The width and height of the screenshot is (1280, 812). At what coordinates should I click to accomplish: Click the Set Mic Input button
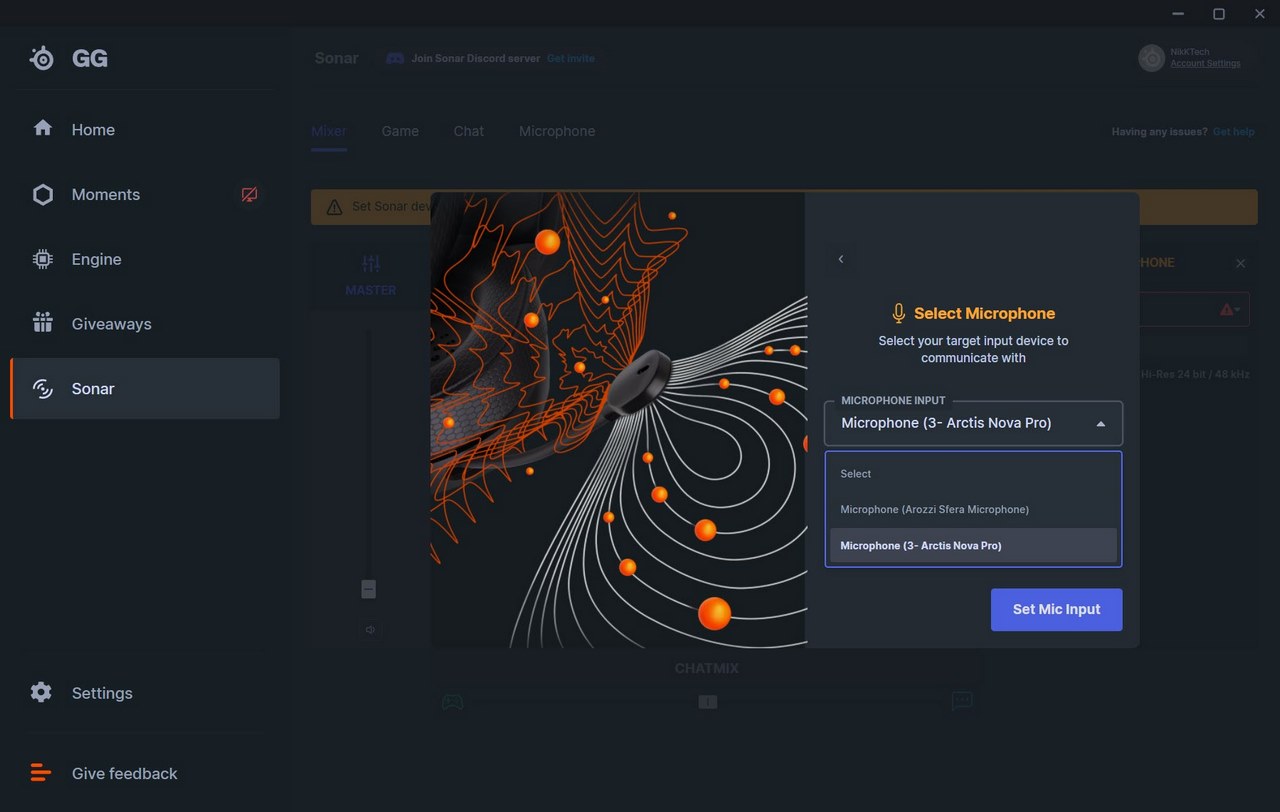click(x=1056, y=609)
